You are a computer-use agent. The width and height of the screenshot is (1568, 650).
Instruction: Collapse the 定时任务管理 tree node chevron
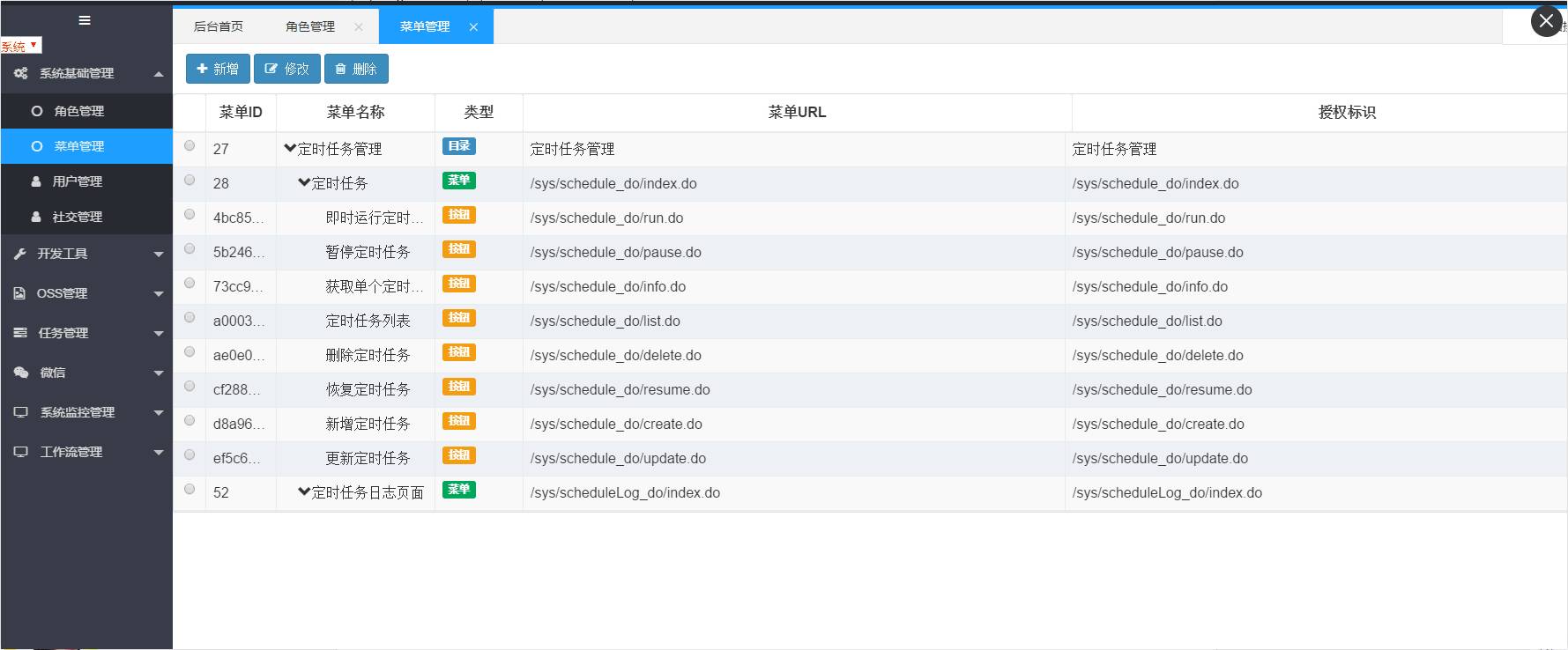(290, 148)
